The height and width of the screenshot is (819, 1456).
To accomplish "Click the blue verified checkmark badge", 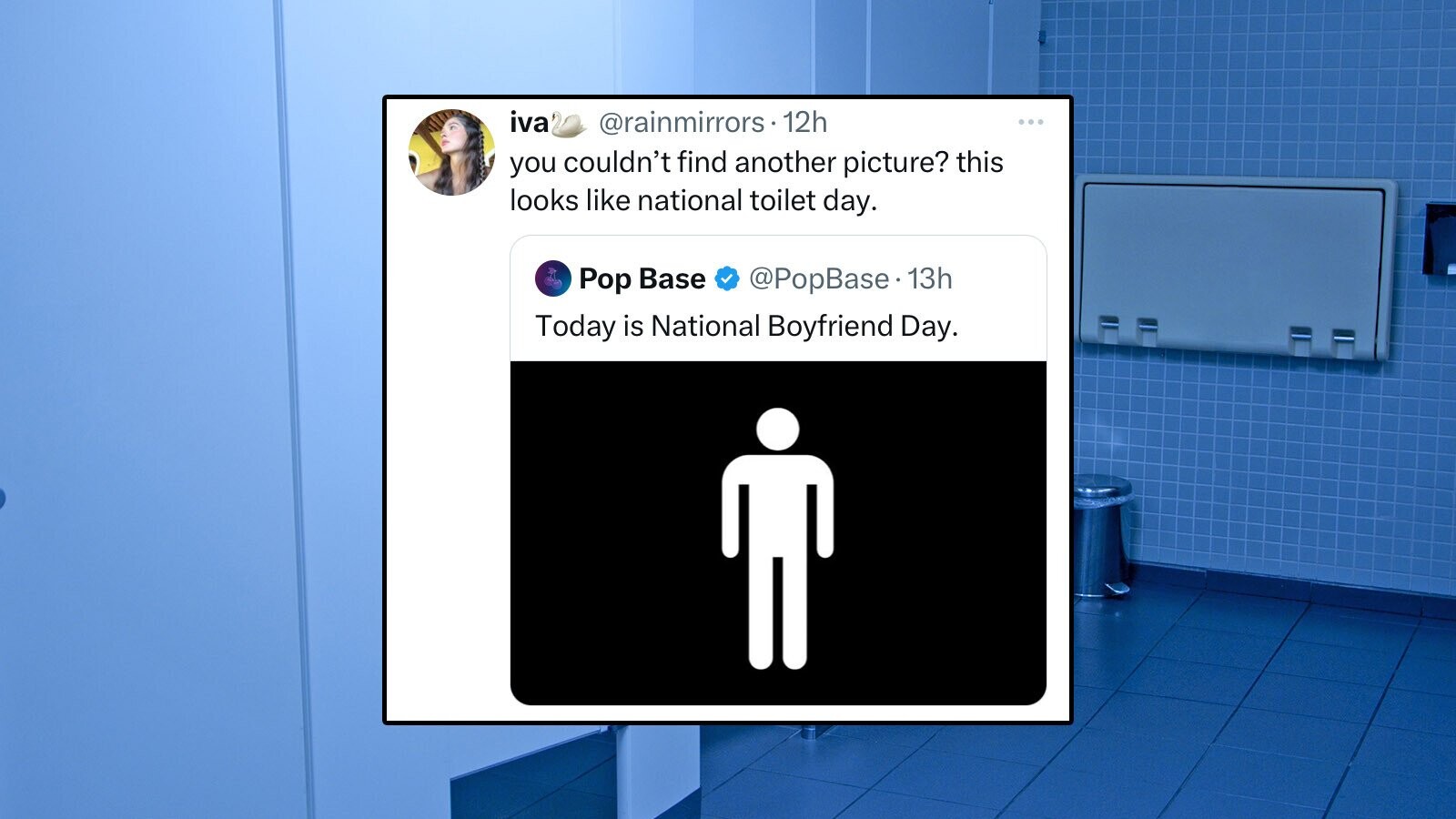I will click(x=727, y=278).
